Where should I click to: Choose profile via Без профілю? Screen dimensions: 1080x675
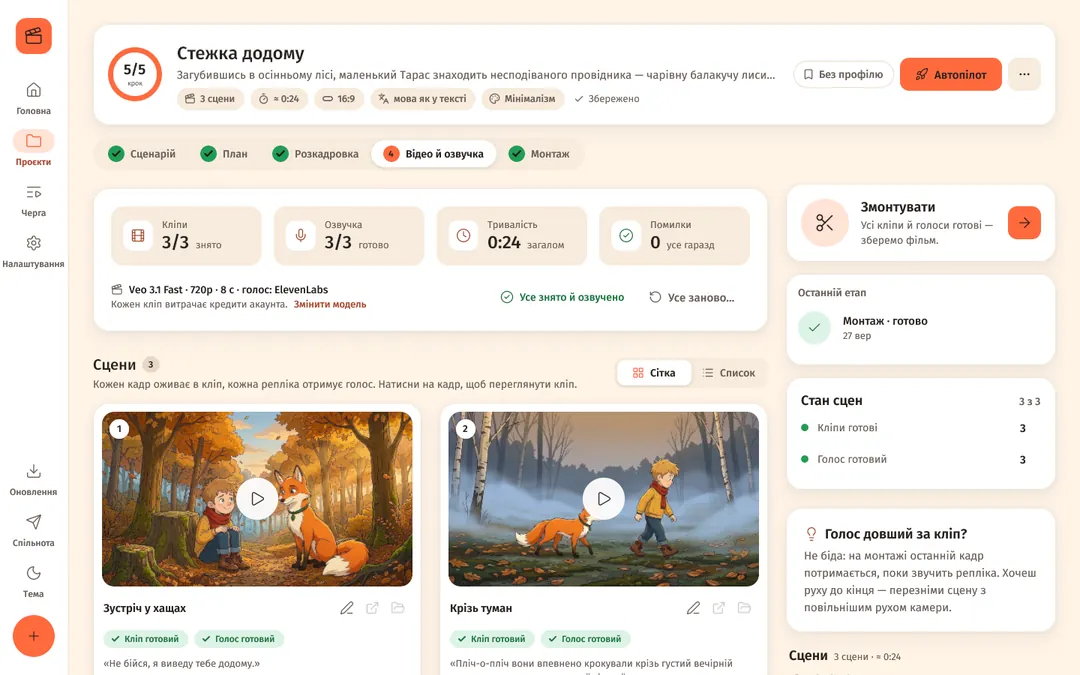tap(843, 74)
